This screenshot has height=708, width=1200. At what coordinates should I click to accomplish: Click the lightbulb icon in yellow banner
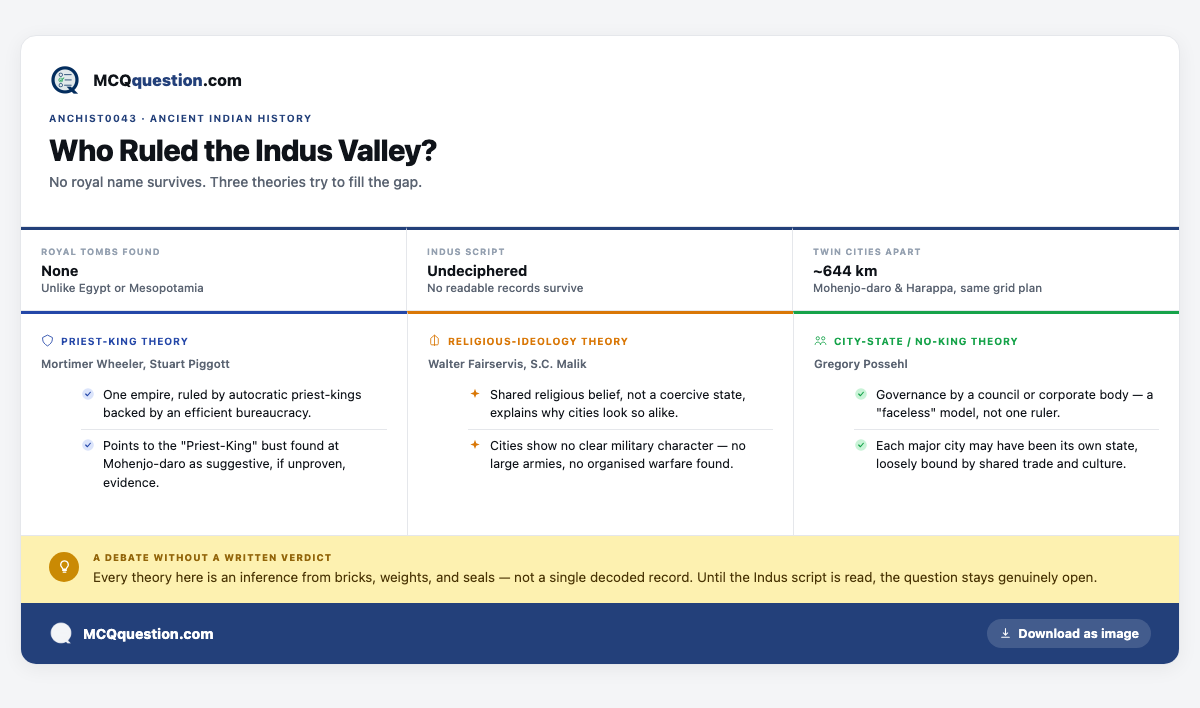click(64, 566)
